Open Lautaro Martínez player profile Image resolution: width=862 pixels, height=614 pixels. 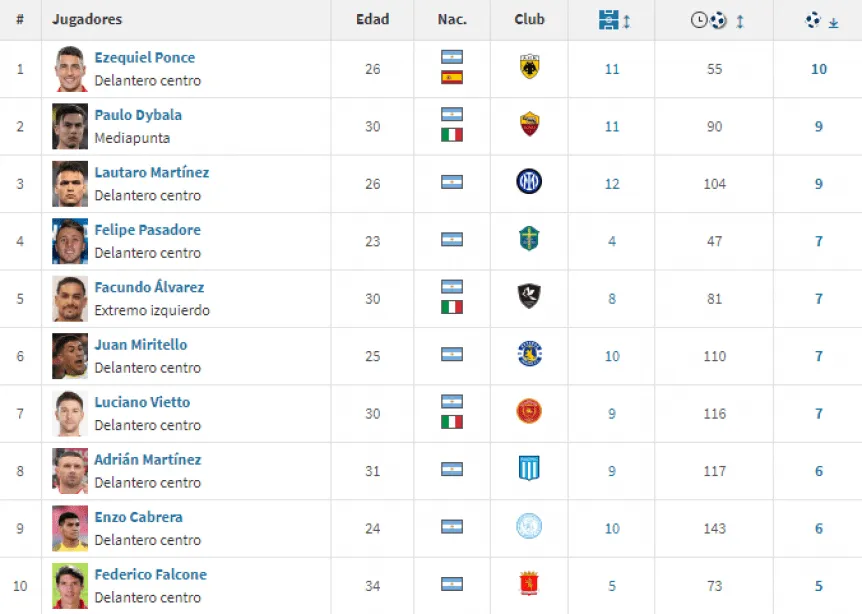[152, 173]
